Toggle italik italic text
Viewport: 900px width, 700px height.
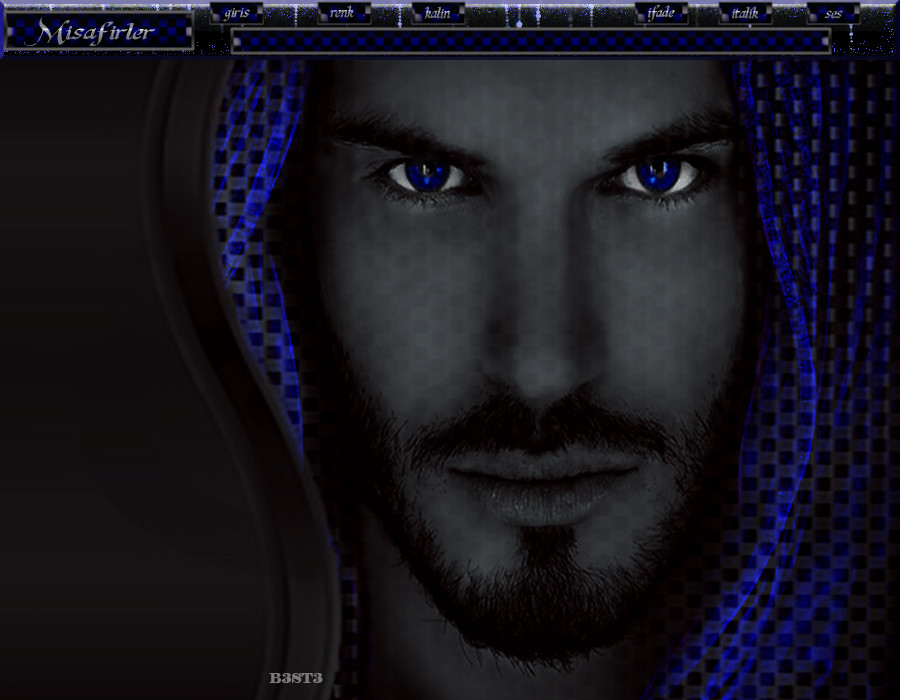(745, 13)
